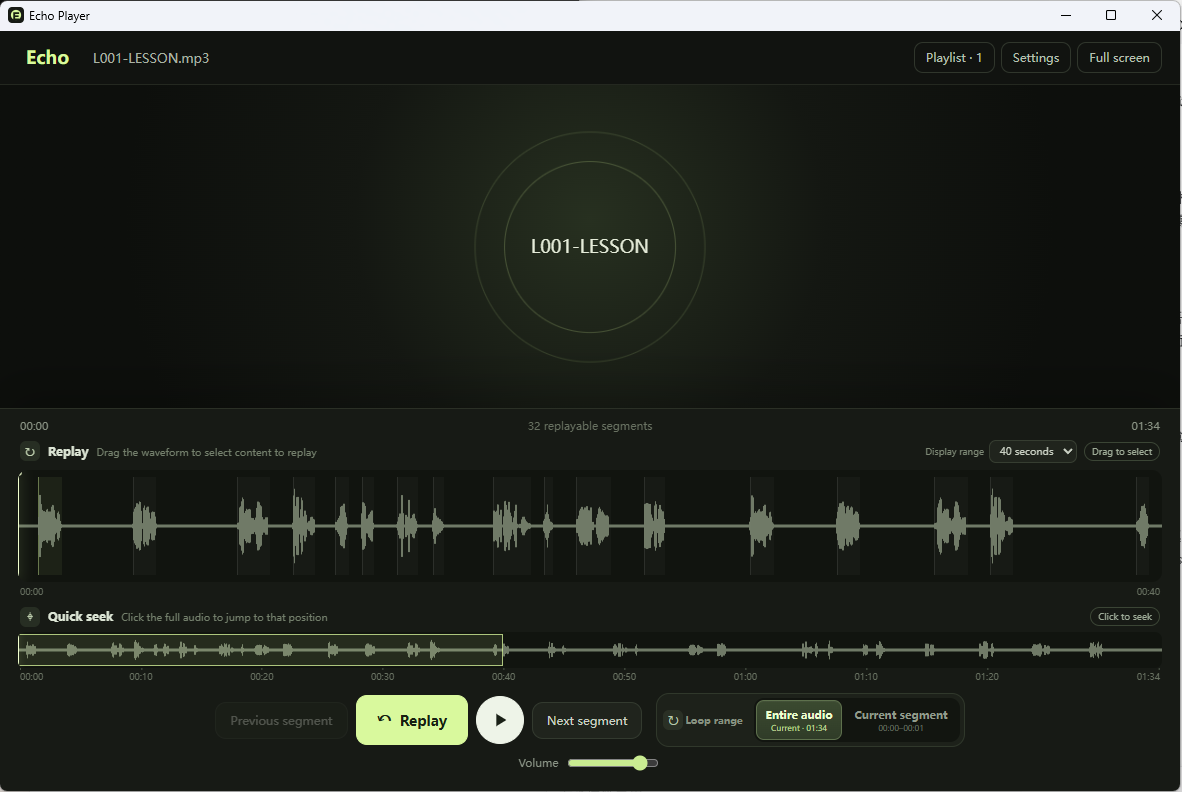Click the Volume slider handle
This screenshot has height=792, width=1182.
click(640, 763)
